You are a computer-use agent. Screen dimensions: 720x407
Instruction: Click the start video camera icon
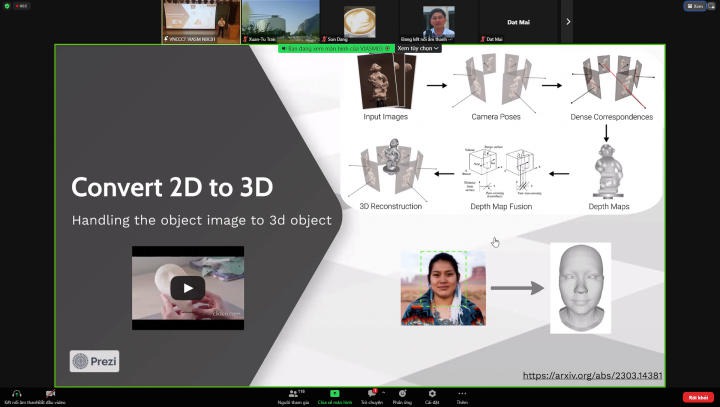pos(51,394)
